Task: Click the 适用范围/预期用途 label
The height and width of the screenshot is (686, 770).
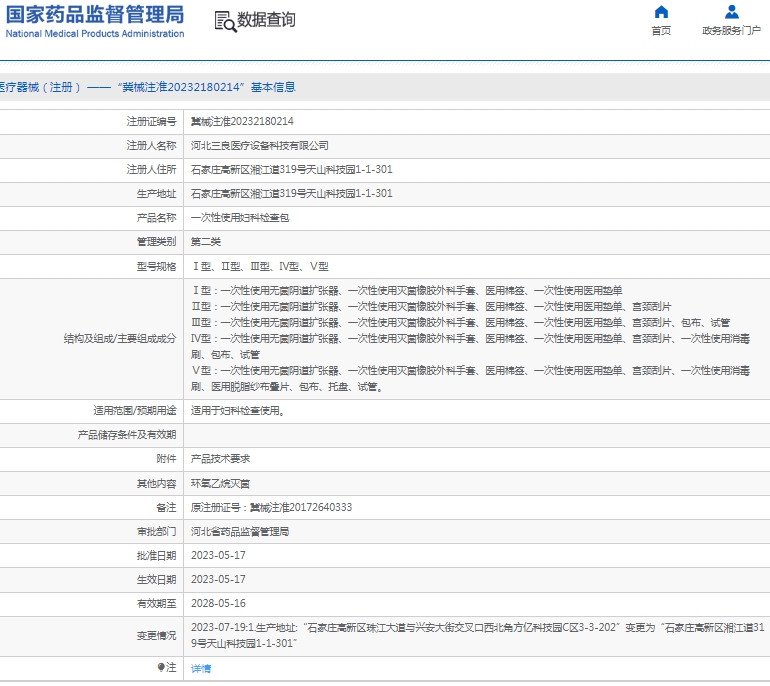Action: pyautogui.click(x=135, y=411)
